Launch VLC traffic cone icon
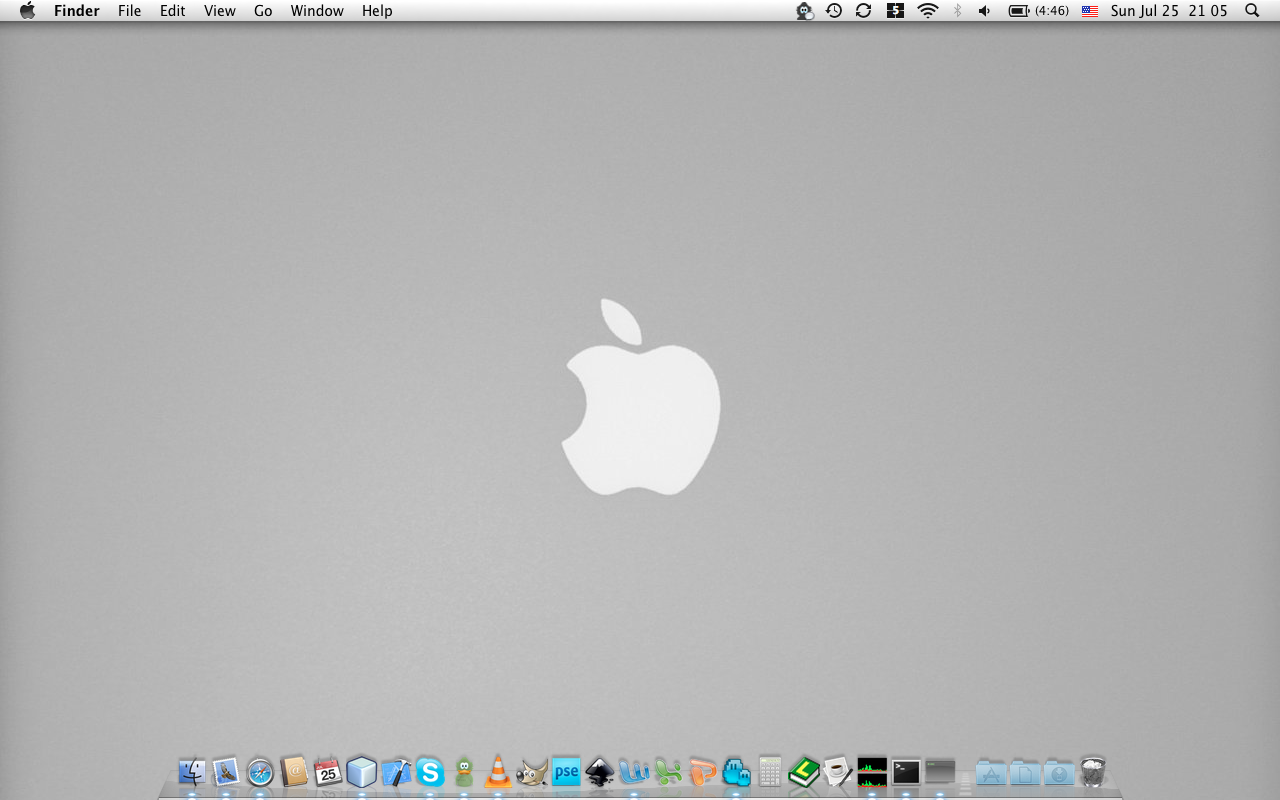Image resolution: width=1280 pixels, height=800 pixels. (498, 772)
